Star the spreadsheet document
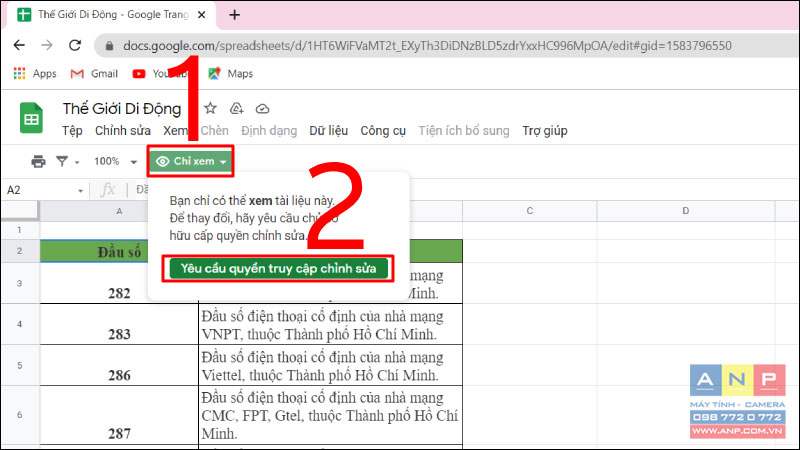The image size is (800, 450). tap(210, 108)
